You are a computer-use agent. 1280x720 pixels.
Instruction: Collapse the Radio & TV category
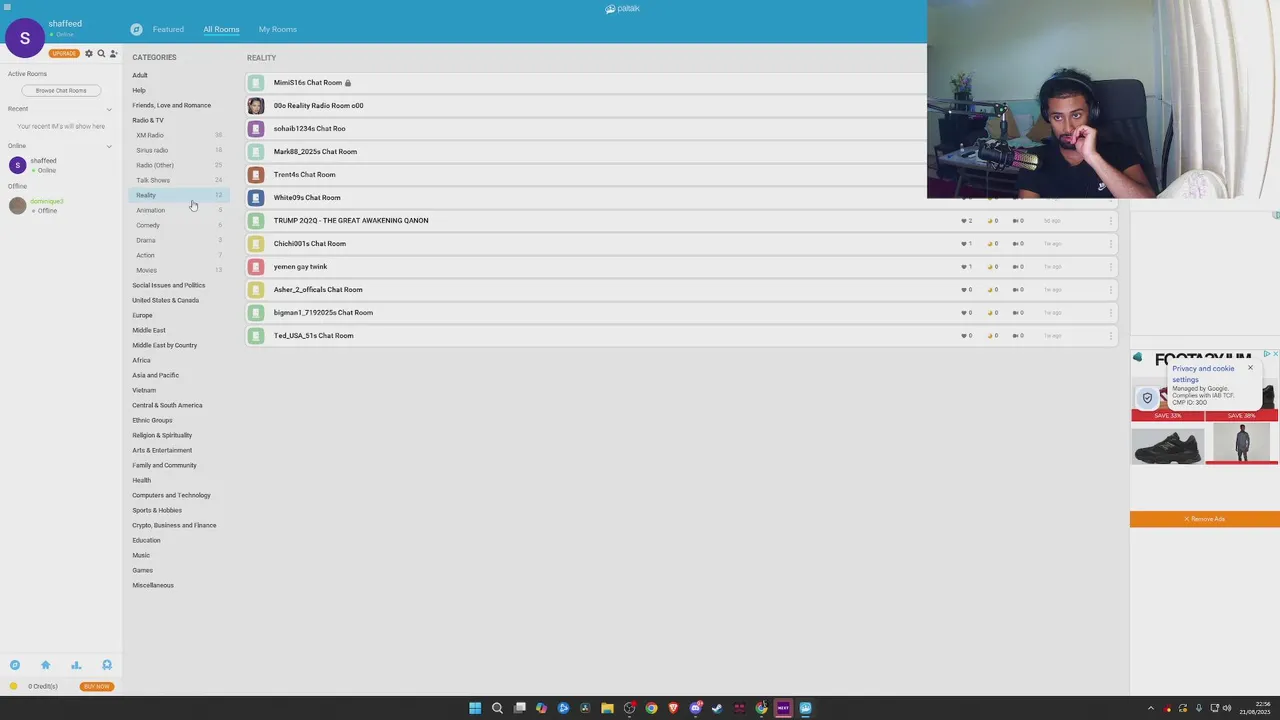coord(148,120)
